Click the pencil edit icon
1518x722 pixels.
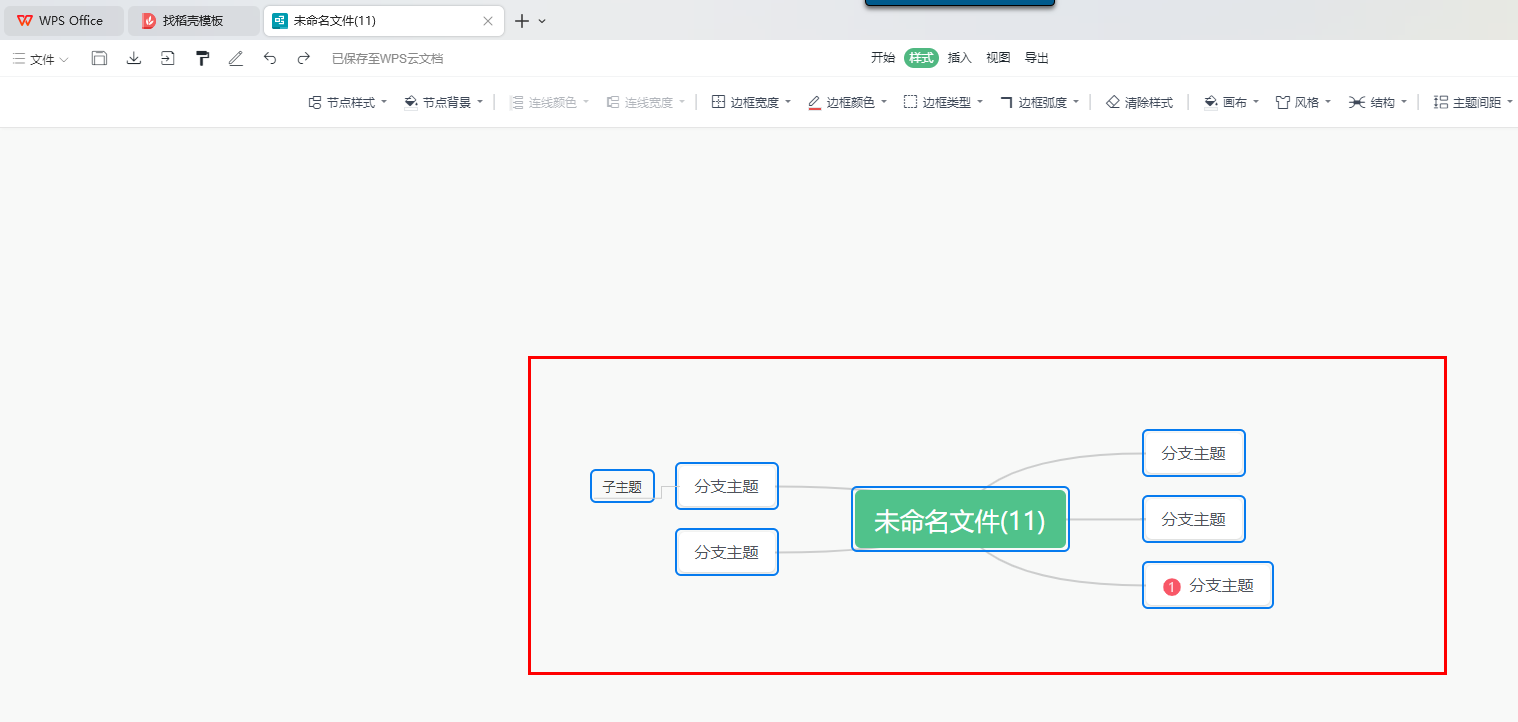(236, 59)
